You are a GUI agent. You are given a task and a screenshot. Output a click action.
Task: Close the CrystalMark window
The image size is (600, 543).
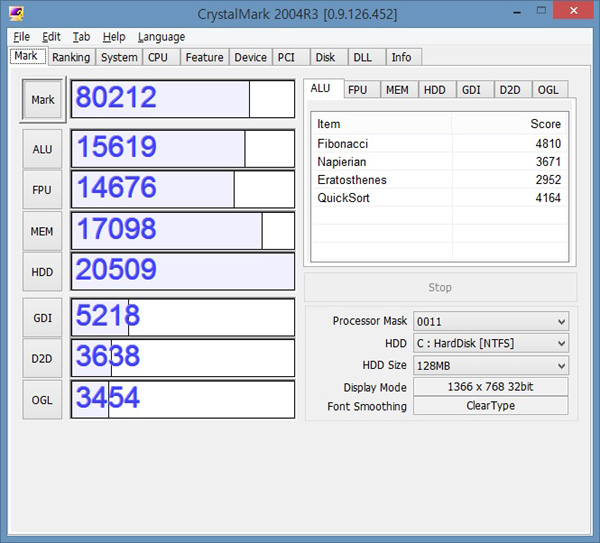tap(574, 11)
